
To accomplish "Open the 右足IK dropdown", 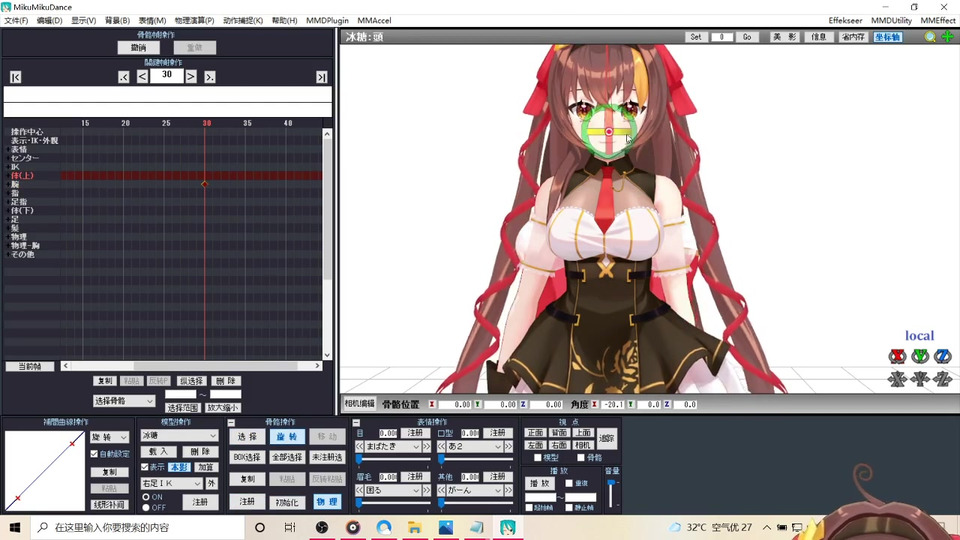I will (x=171, y=483).
